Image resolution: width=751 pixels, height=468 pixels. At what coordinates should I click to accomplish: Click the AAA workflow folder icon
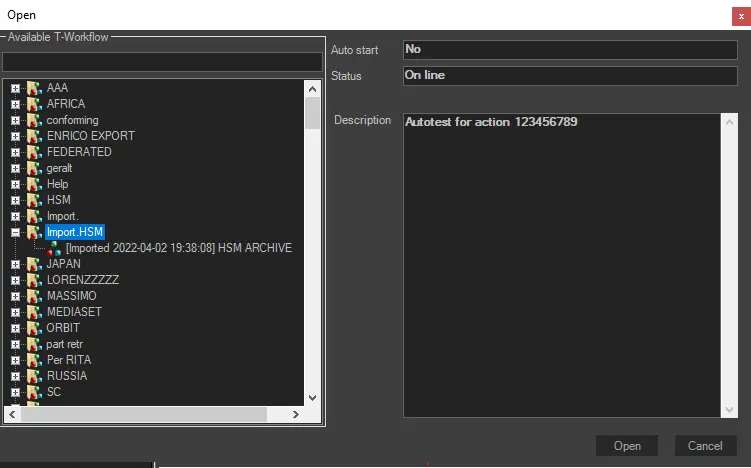[34, 88]
